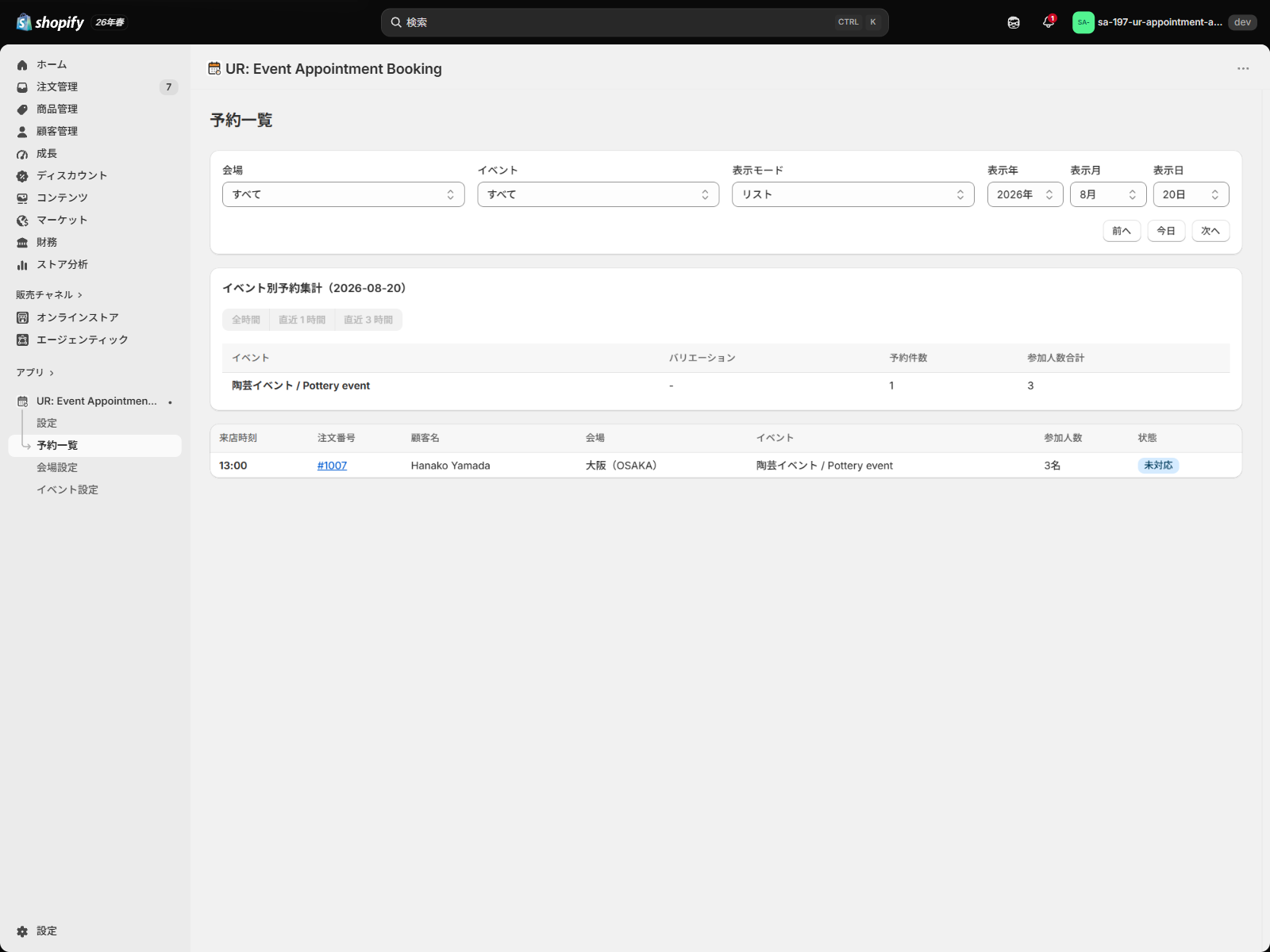Click the 前へ button
1270x952 pixels.
coord(1122,231)
